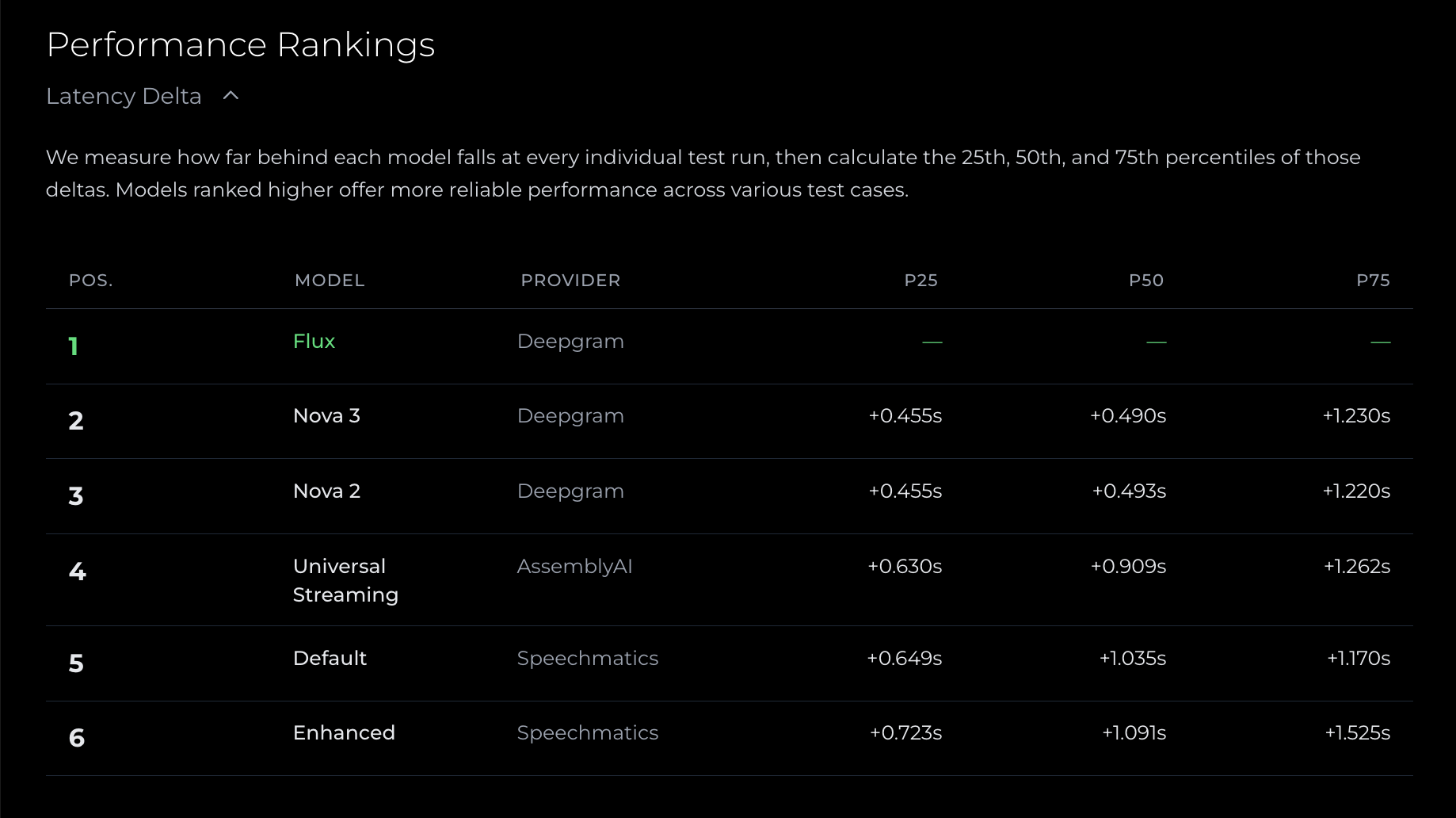
Task: Sort by the P25 column header
Action: pos(920,281)
